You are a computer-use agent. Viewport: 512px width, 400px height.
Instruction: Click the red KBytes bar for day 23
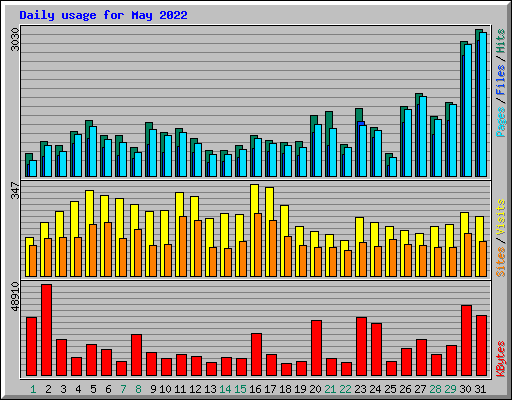(361, 347)
